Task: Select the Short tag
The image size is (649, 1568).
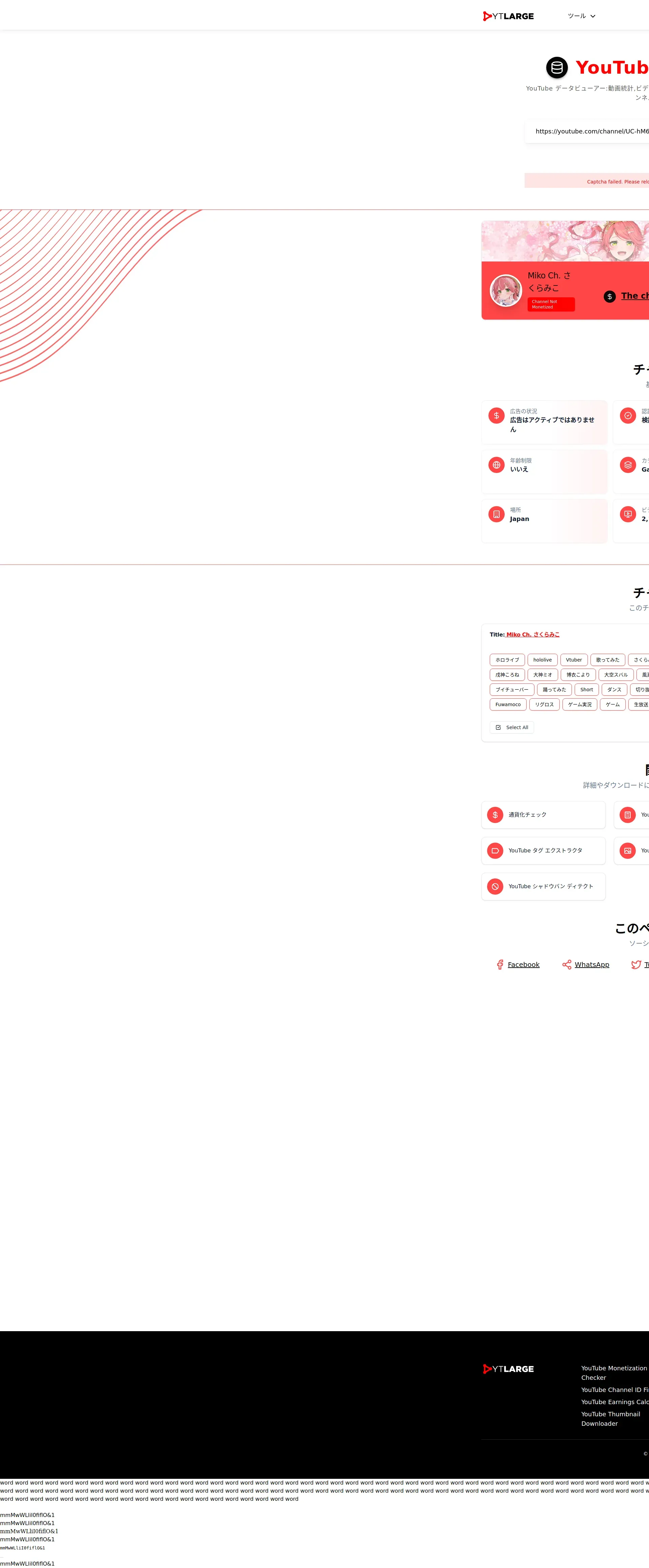Action: point(587,690)
